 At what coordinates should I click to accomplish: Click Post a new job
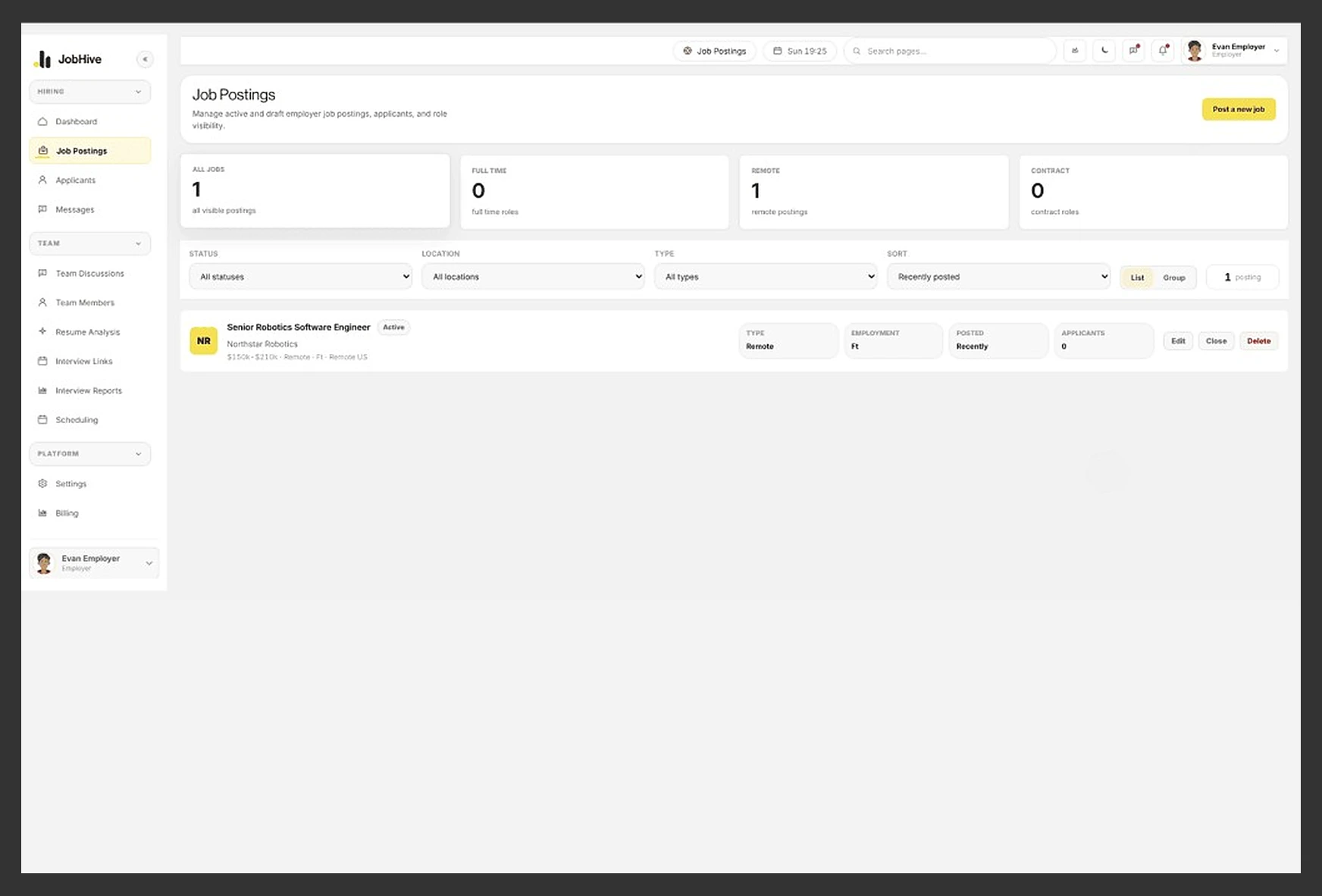(x=1239, y=109)
